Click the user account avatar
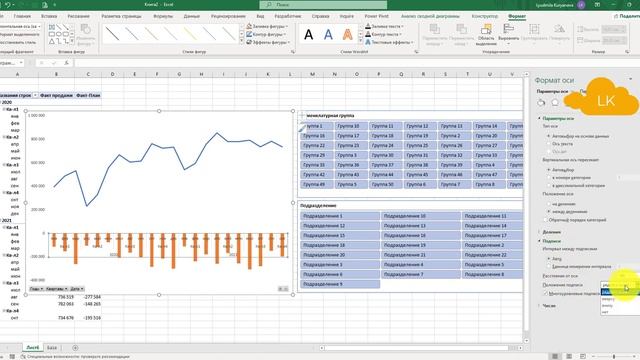Viewport: 640px width, 360px height. [581, 5]
